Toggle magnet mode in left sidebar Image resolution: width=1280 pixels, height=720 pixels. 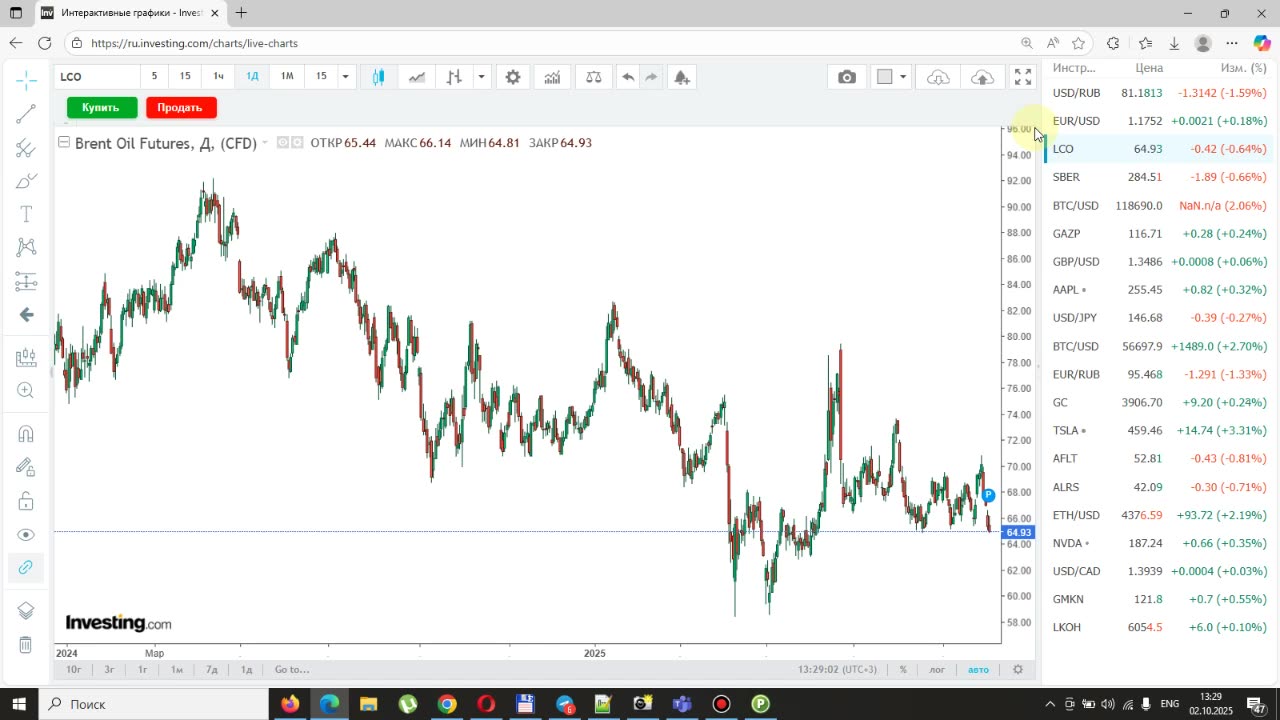pos(26,434)
